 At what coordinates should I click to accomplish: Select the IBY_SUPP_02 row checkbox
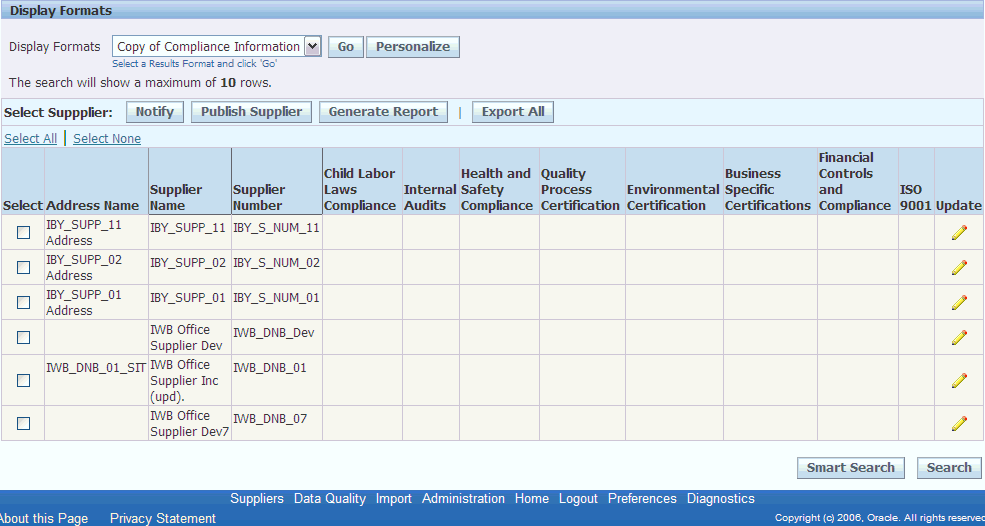tap(23, 268)
